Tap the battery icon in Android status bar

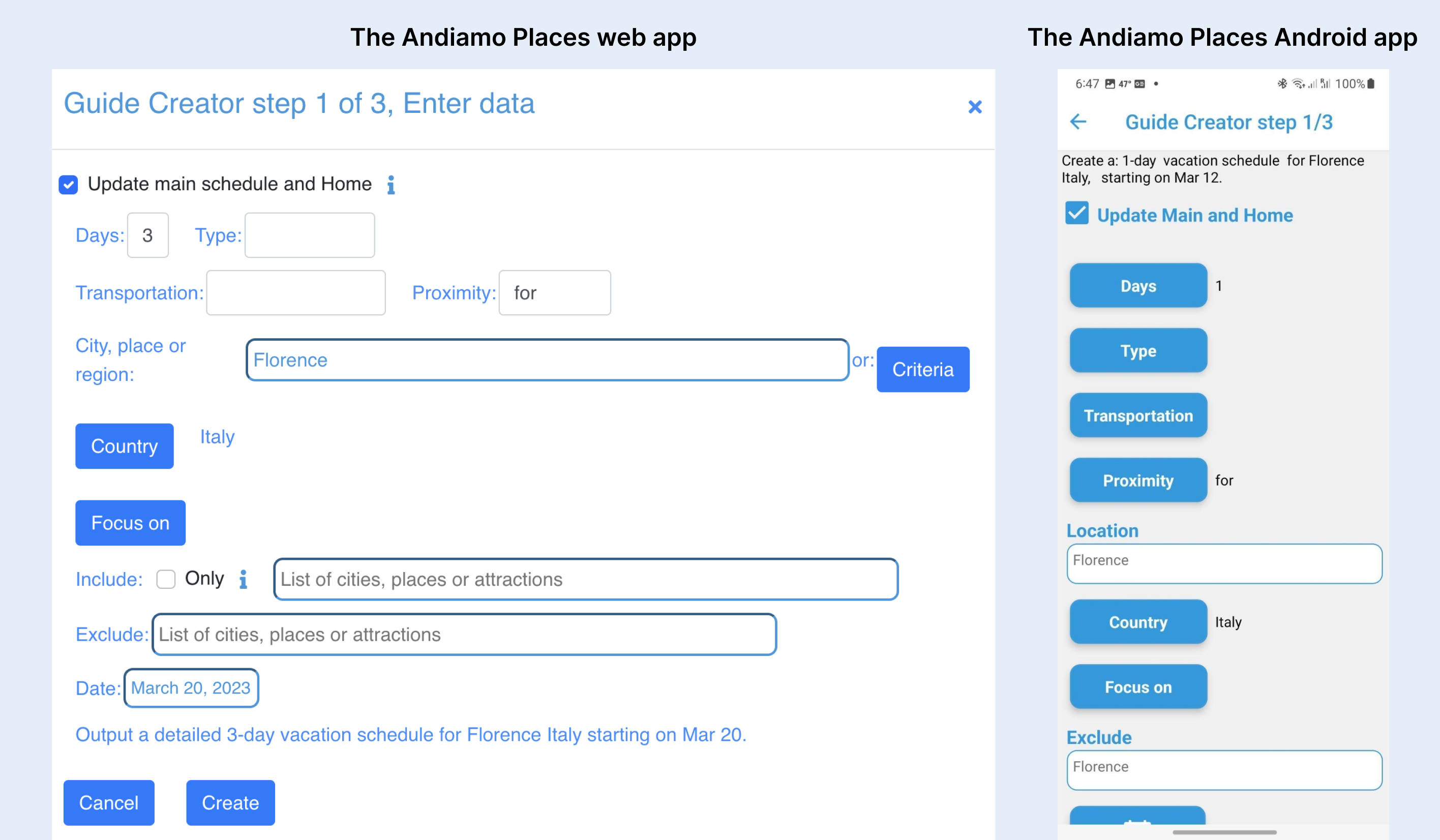[1371, 84]
